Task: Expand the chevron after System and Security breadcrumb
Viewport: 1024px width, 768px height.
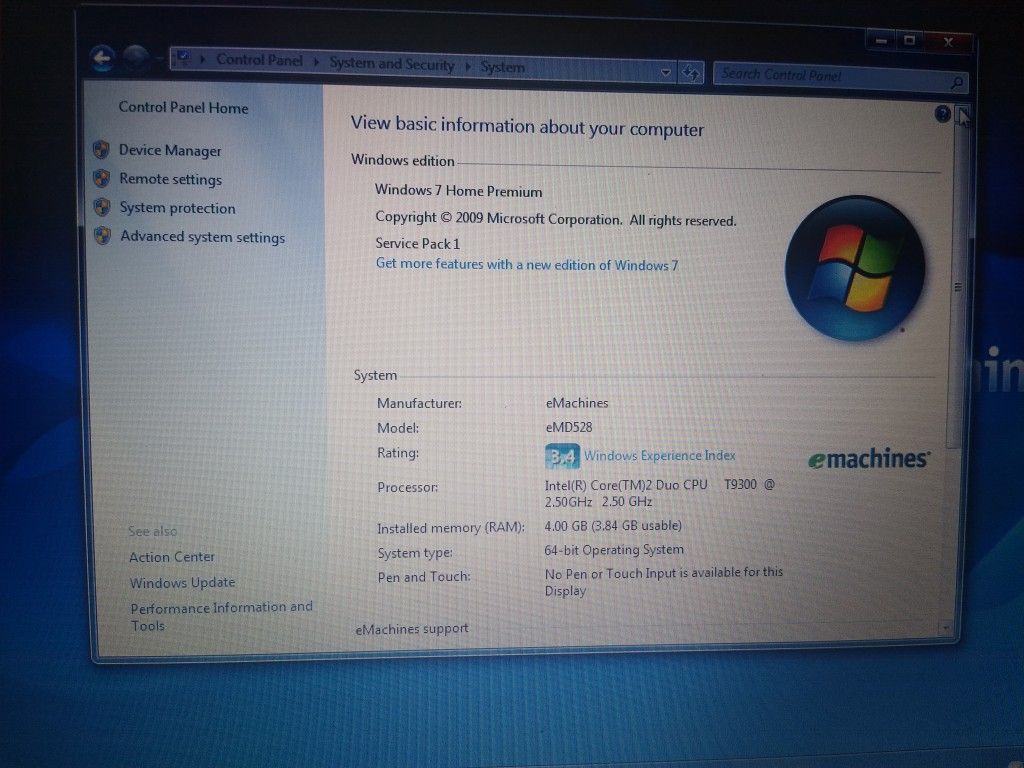Action: [468, 66]
